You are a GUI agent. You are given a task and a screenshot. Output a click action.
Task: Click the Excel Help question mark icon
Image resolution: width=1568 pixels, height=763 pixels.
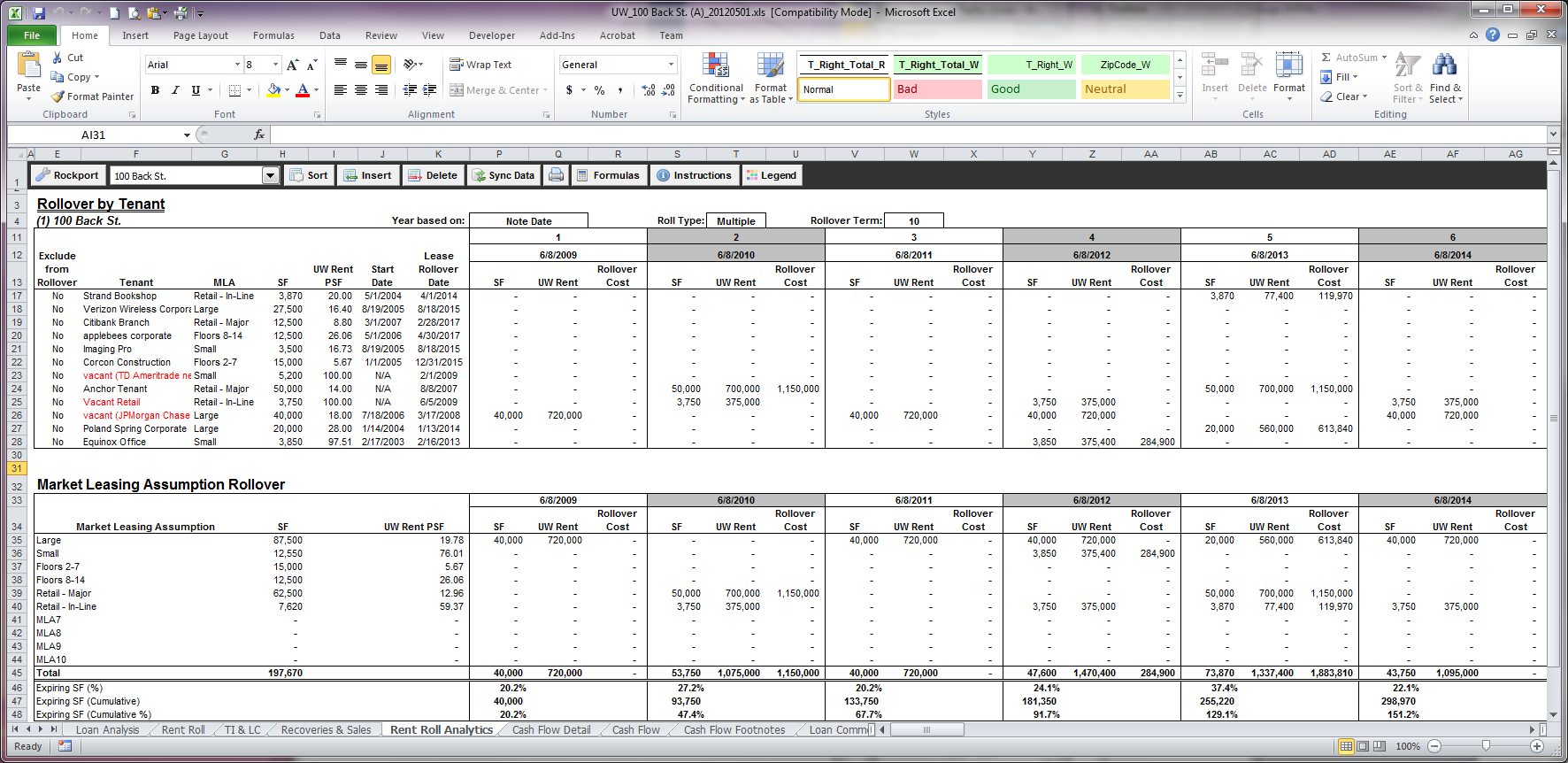tap(1493, 35)
